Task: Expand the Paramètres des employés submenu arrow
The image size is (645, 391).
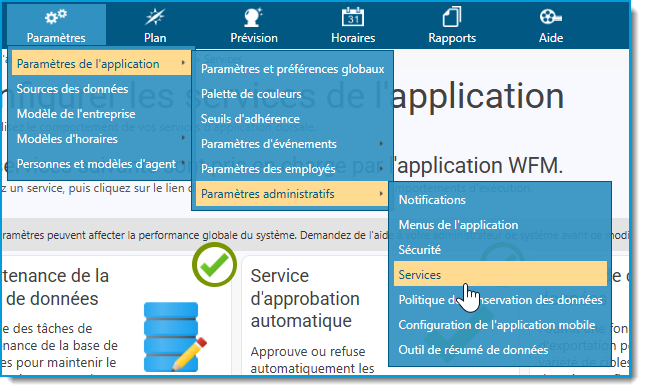Action: coord(381,169)
